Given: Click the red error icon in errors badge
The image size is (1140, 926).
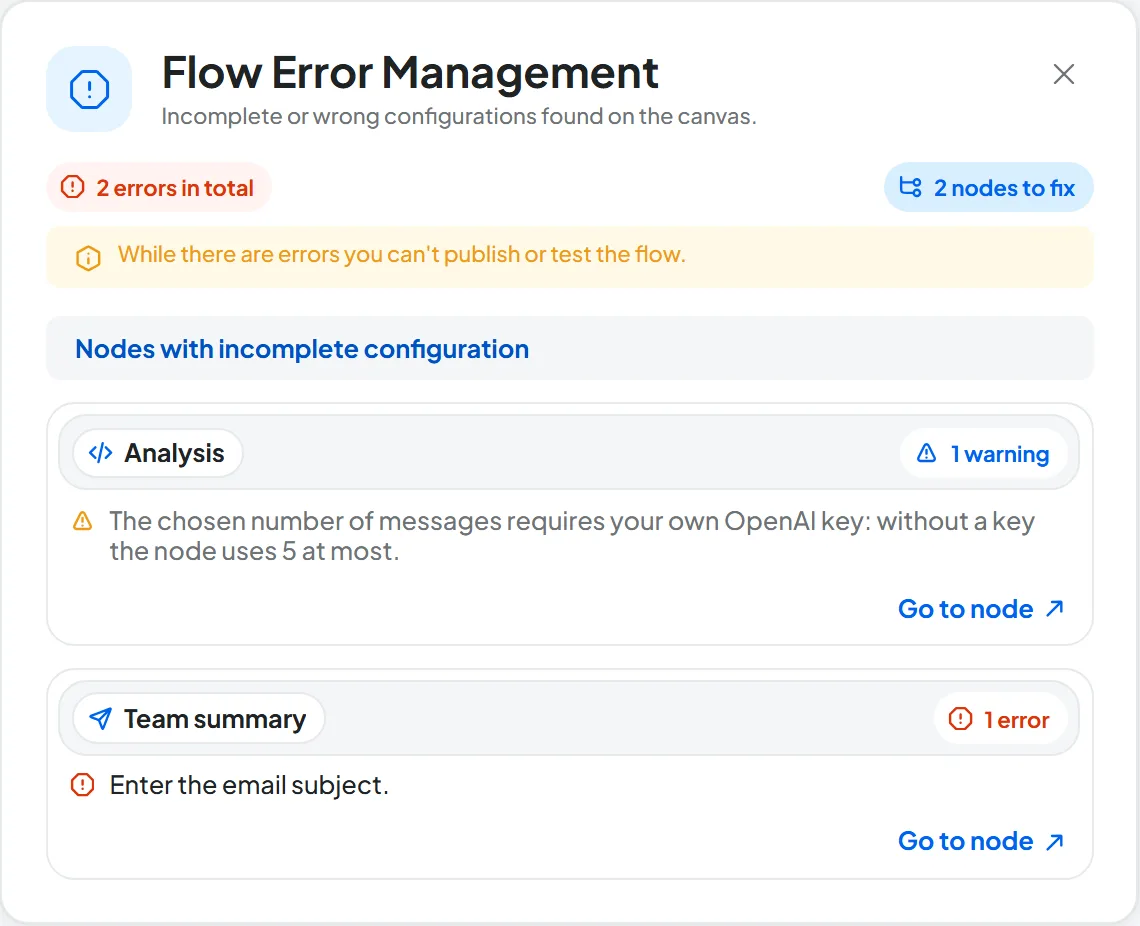Looking at the screenshot, I should pyautogui.click(x=73, y=187).
